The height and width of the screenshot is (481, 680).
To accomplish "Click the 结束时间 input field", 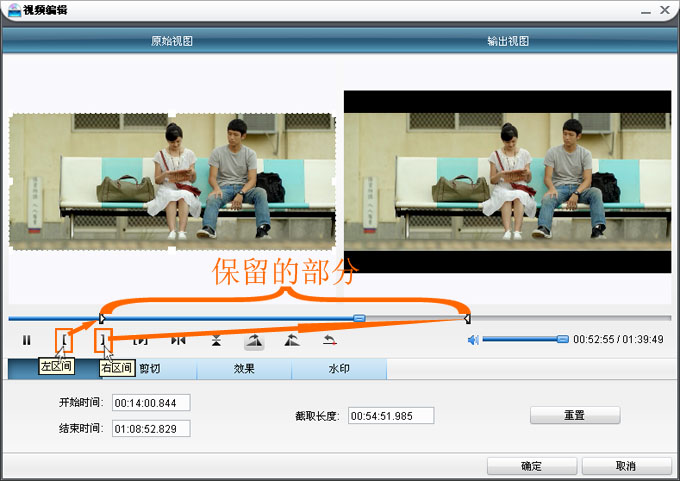I will click(x=151, y=429).
